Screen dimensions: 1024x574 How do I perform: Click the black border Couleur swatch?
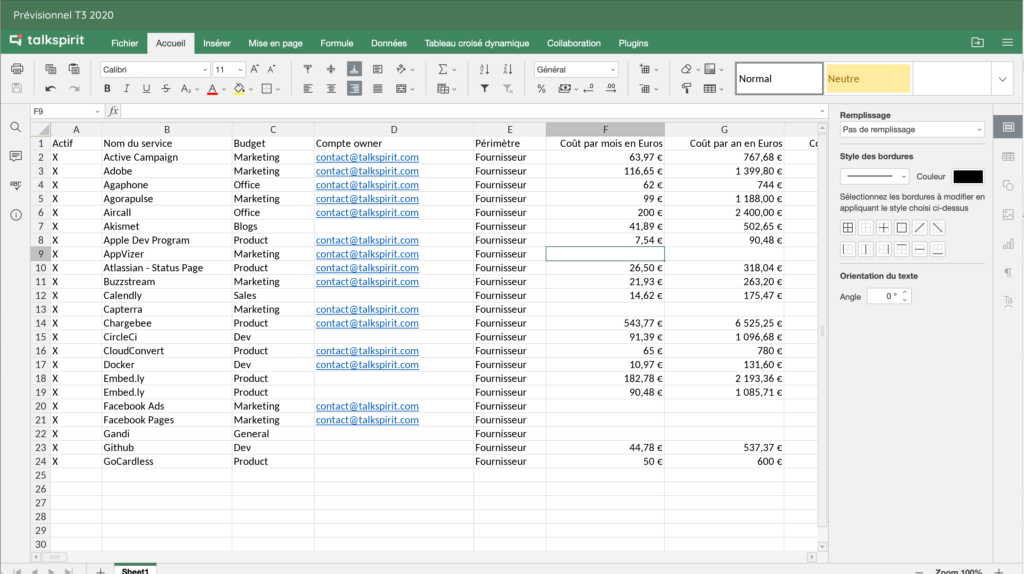(967, 176)
